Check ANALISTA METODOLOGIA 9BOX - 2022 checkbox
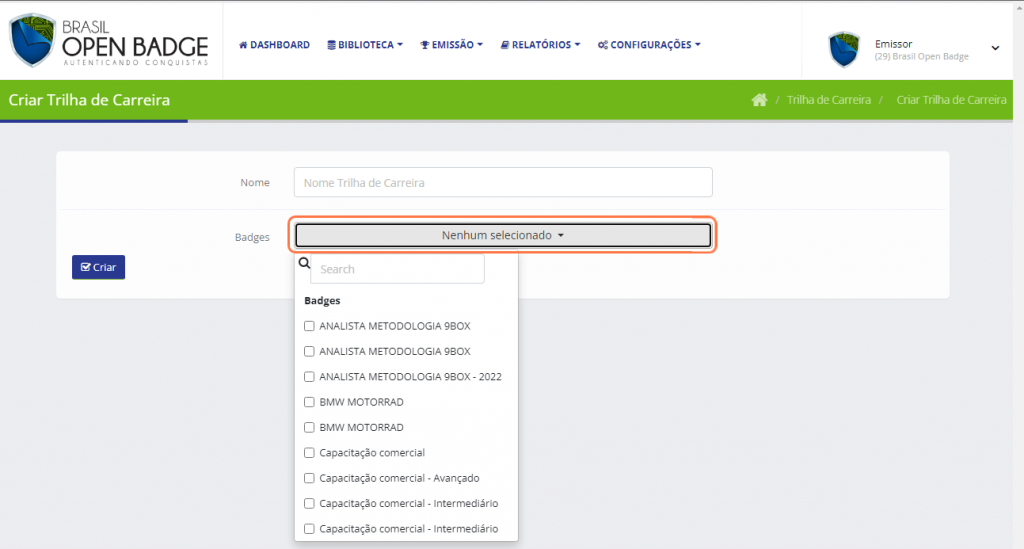Viewport: 1024px width, 549px height. point(309,377)
